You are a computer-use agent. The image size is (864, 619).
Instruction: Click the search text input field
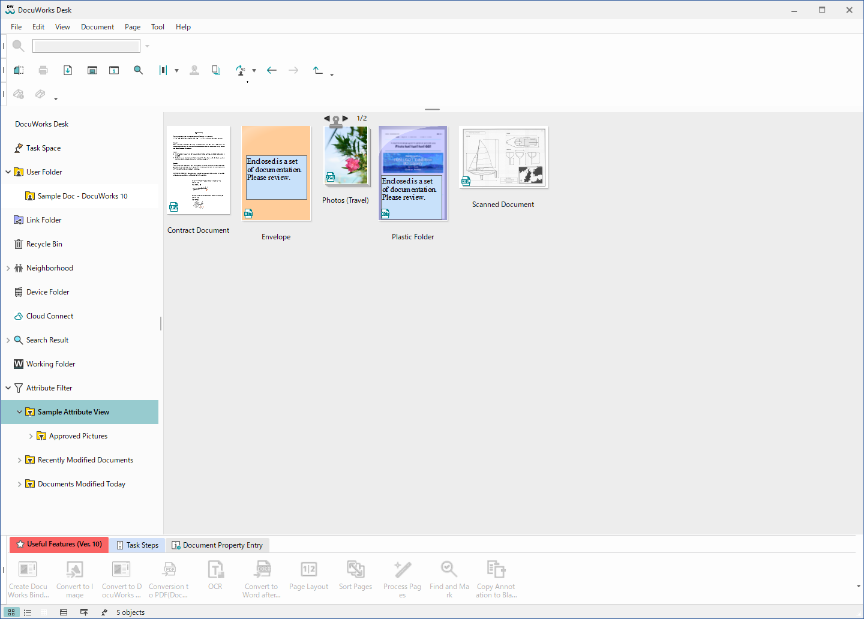pos(86,46)
